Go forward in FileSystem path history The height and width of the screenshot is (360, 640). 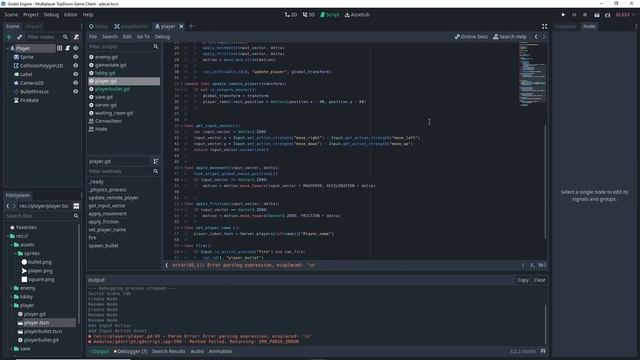click(x=14, y=206)
